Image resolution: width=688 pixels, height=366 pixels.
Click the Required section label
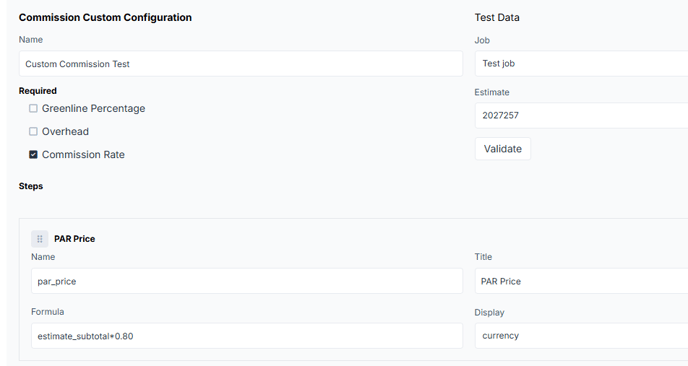[38, 91]
